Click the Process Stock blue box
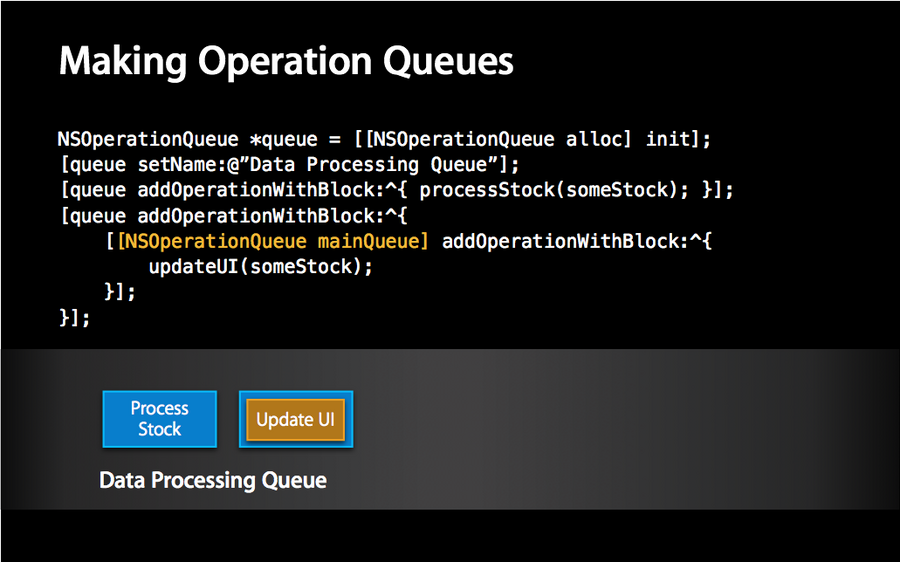The height and width of the screenshot is (562, 900). [160, 419]
